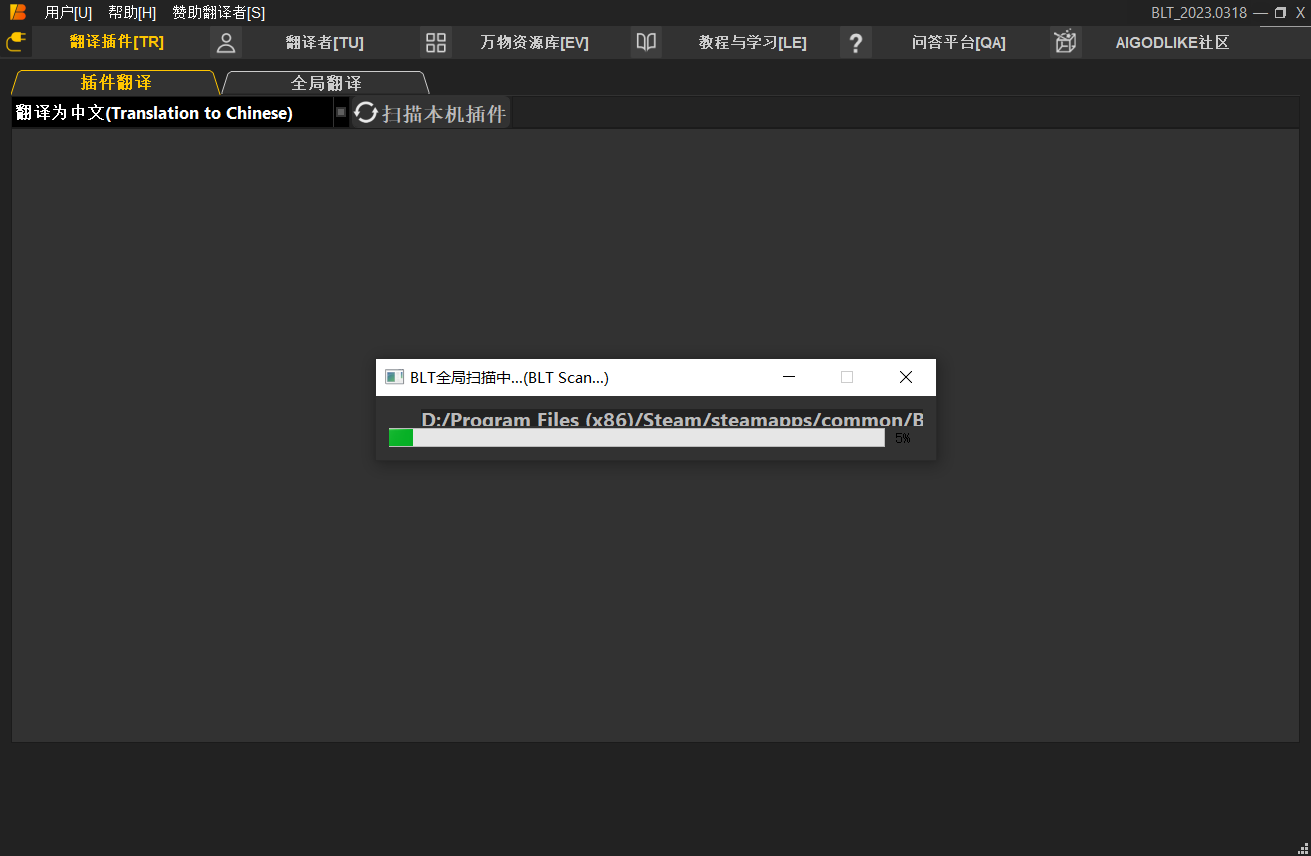Open the 赞助翻译者[S] menu
The width and height of the screenshot is (1311, 856).
point(218,13)
